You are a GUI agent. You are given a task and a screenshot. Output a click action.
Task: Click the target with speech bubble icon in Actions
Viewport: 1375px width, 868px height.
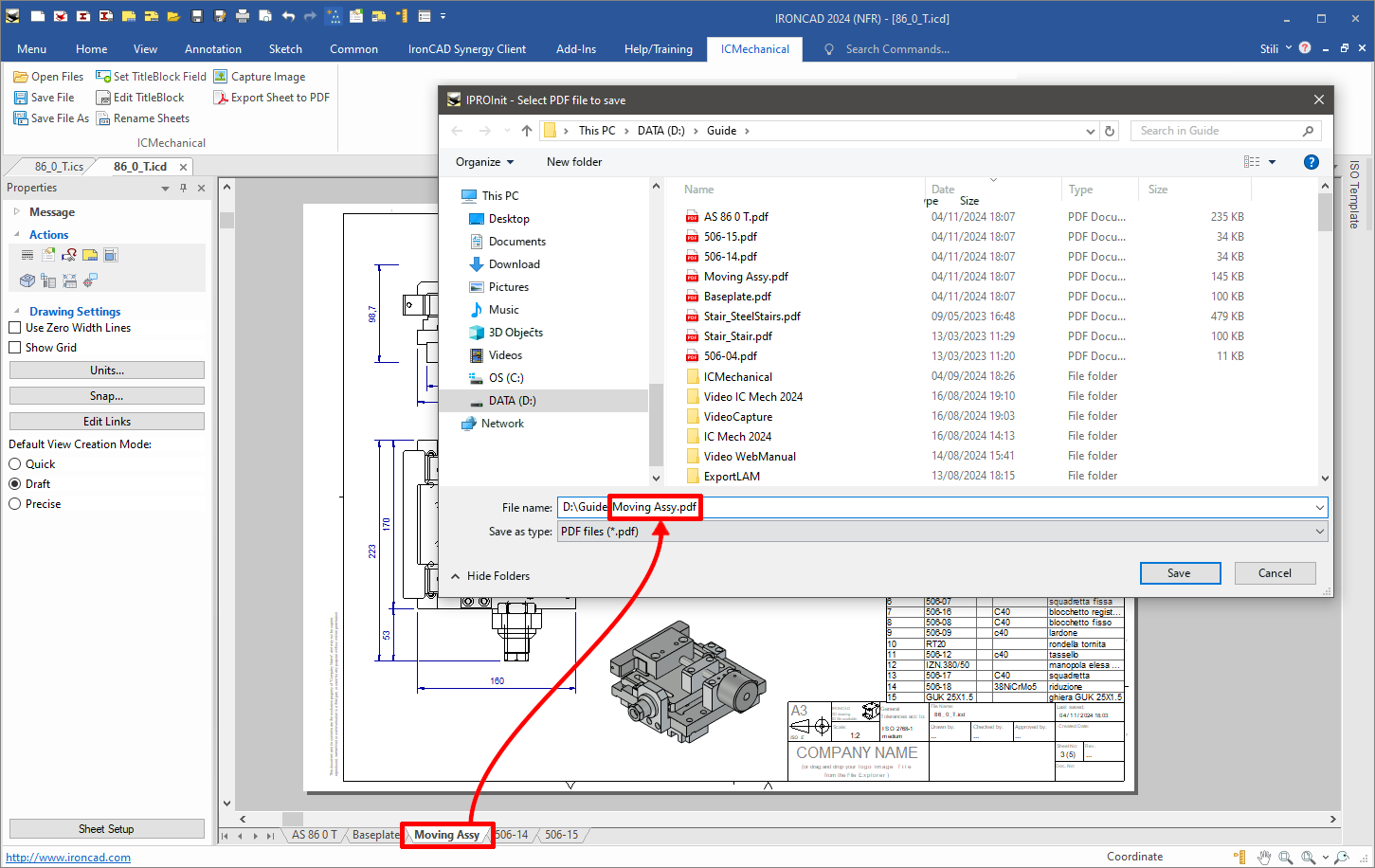point(90,280)
